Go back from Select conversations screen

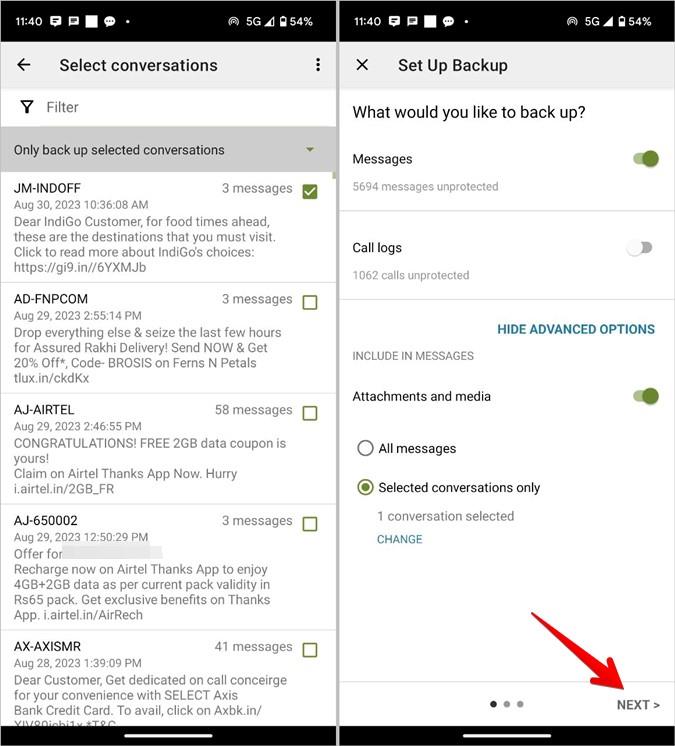tap(24, 65)
